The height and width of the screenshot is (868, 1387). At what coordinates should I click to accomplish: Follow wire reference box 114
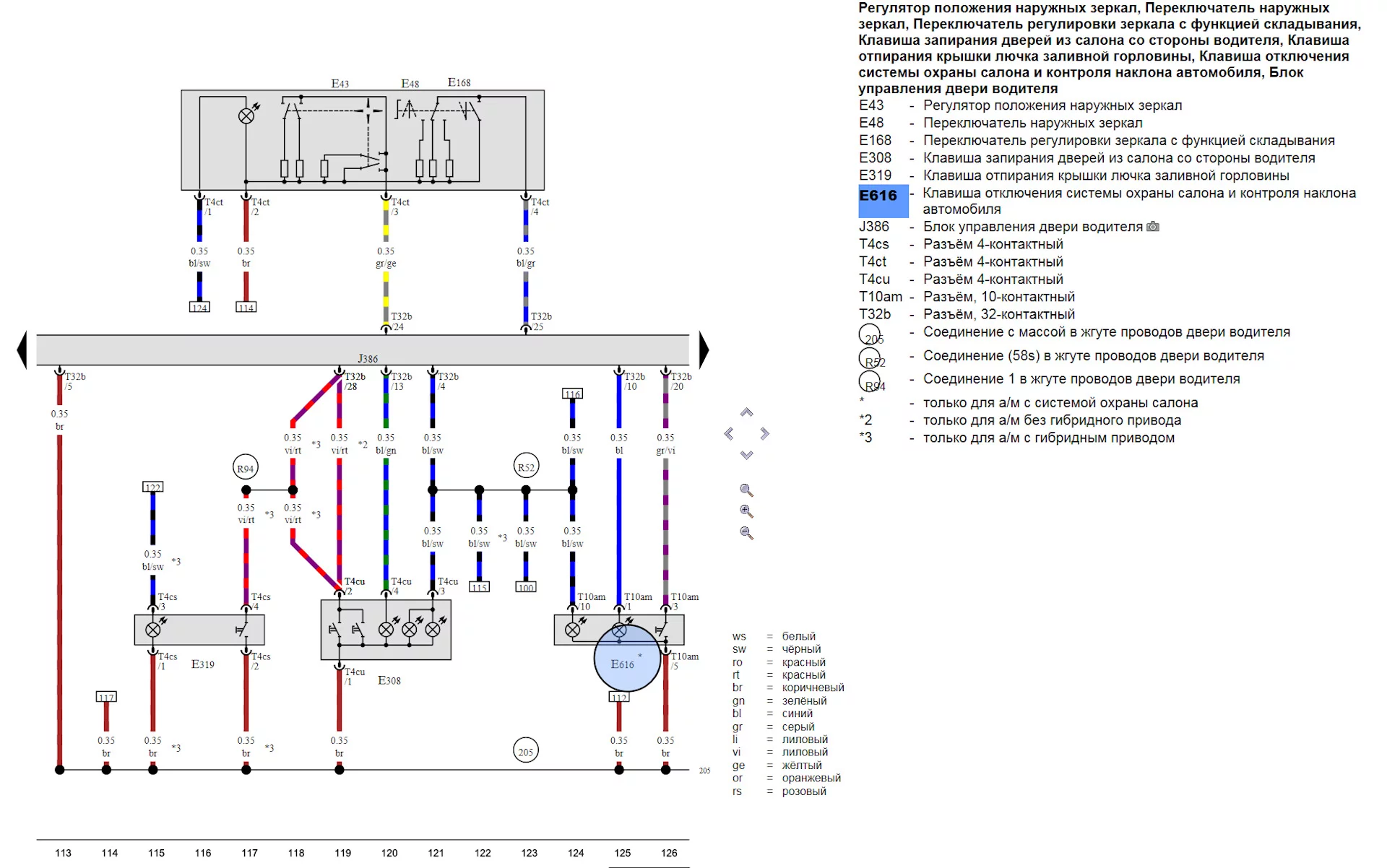[246, 308]
